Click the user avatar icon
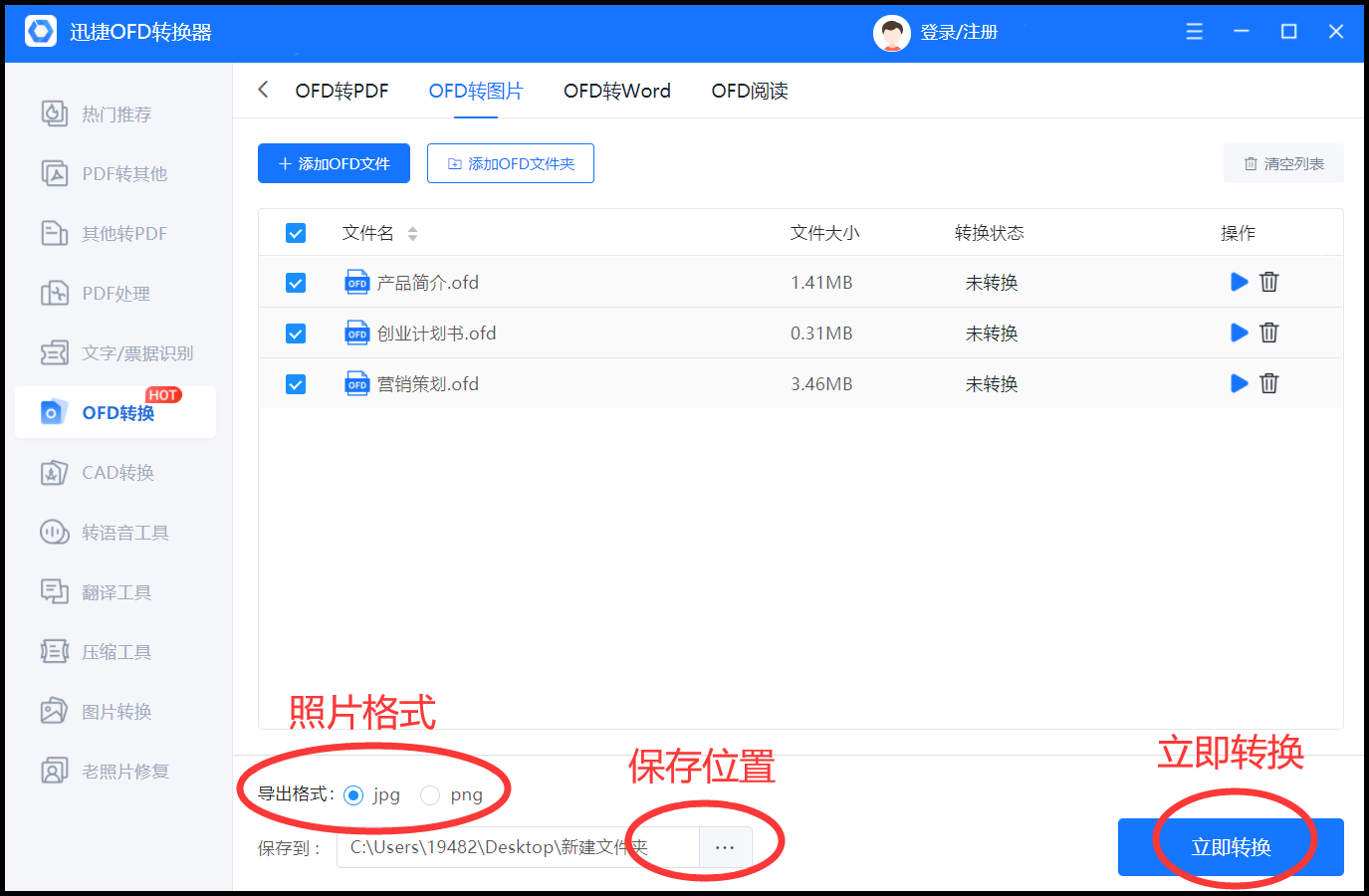Image resolution: width=1369 pixels, height=896 pixels. (x=891, y=33)
